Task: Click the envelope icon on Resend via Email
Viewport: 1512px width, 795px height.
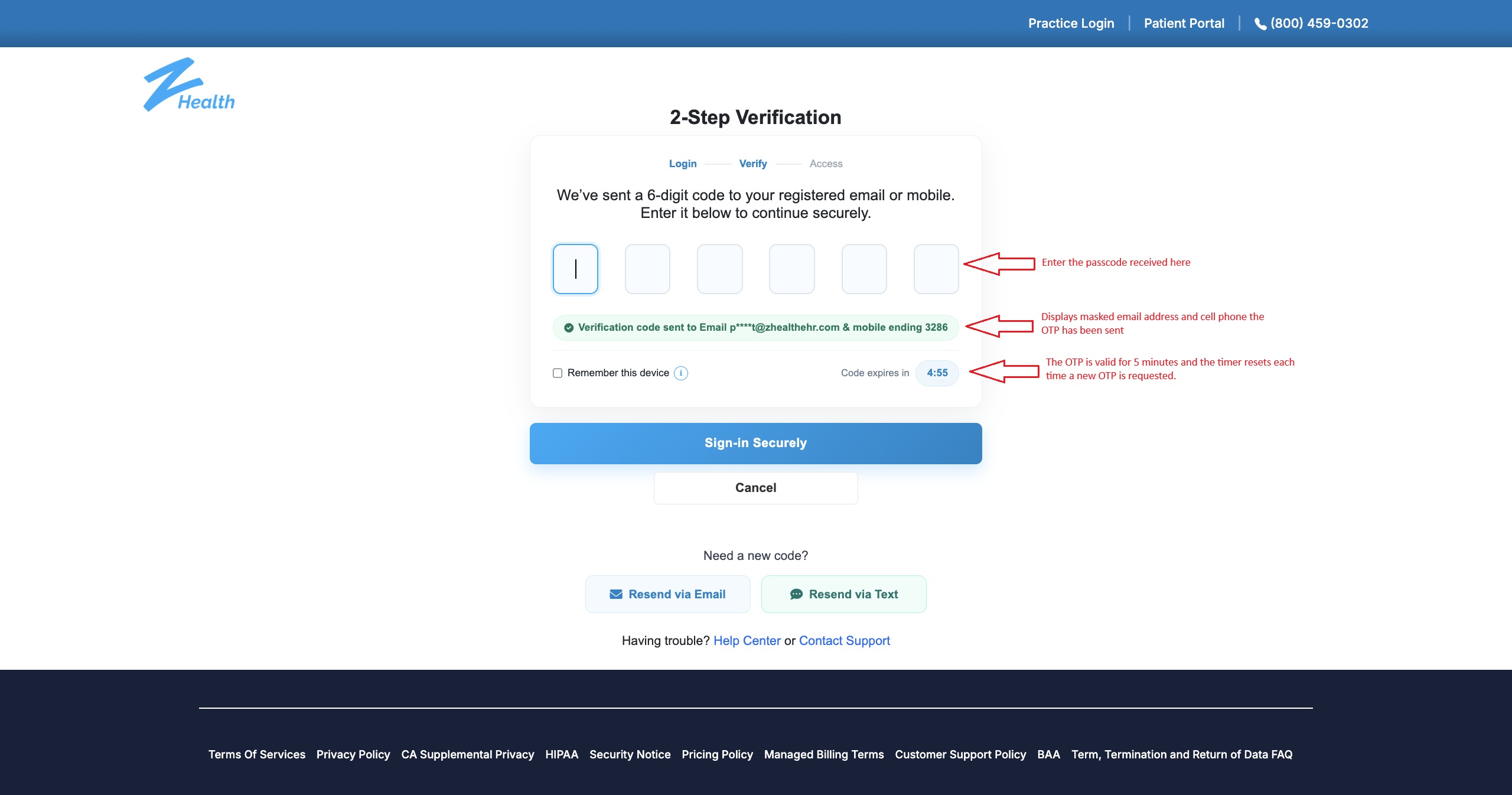Action: click(x=616, y=594)
